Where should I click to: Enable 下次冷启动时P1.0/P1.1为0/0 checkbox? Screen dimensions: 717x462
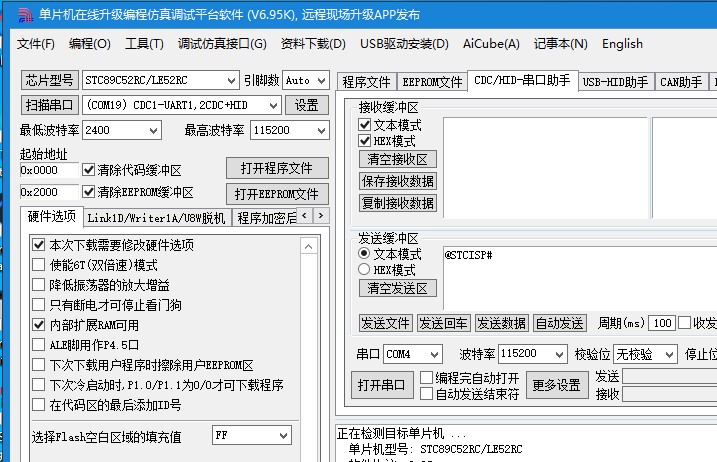(x=38, y=385)
